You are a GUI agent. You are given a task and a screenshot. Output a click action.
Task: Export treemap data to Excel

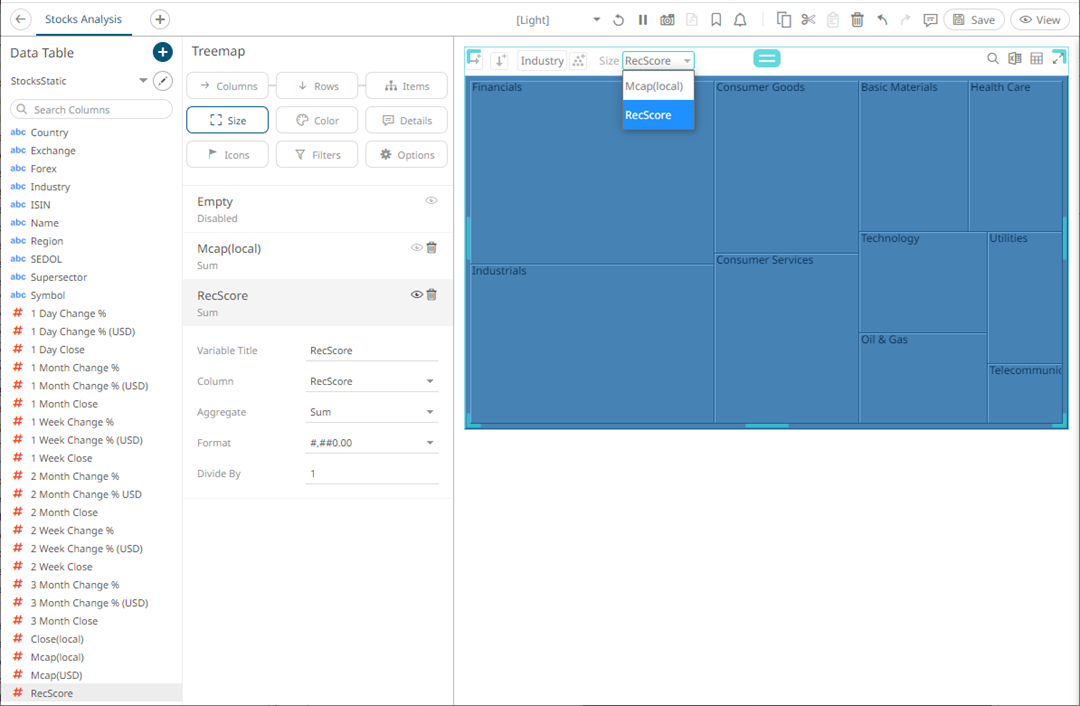click(x=1015, y=59)
